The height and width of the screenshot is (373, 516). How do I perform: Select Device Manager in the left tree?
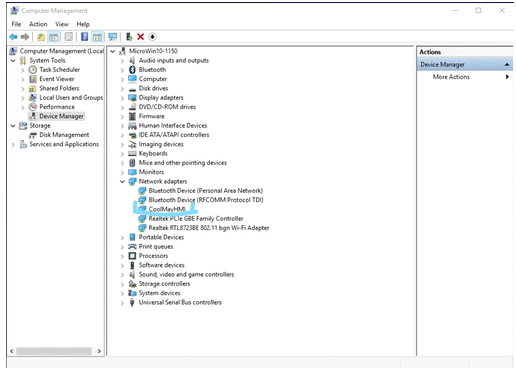[61, 116]
